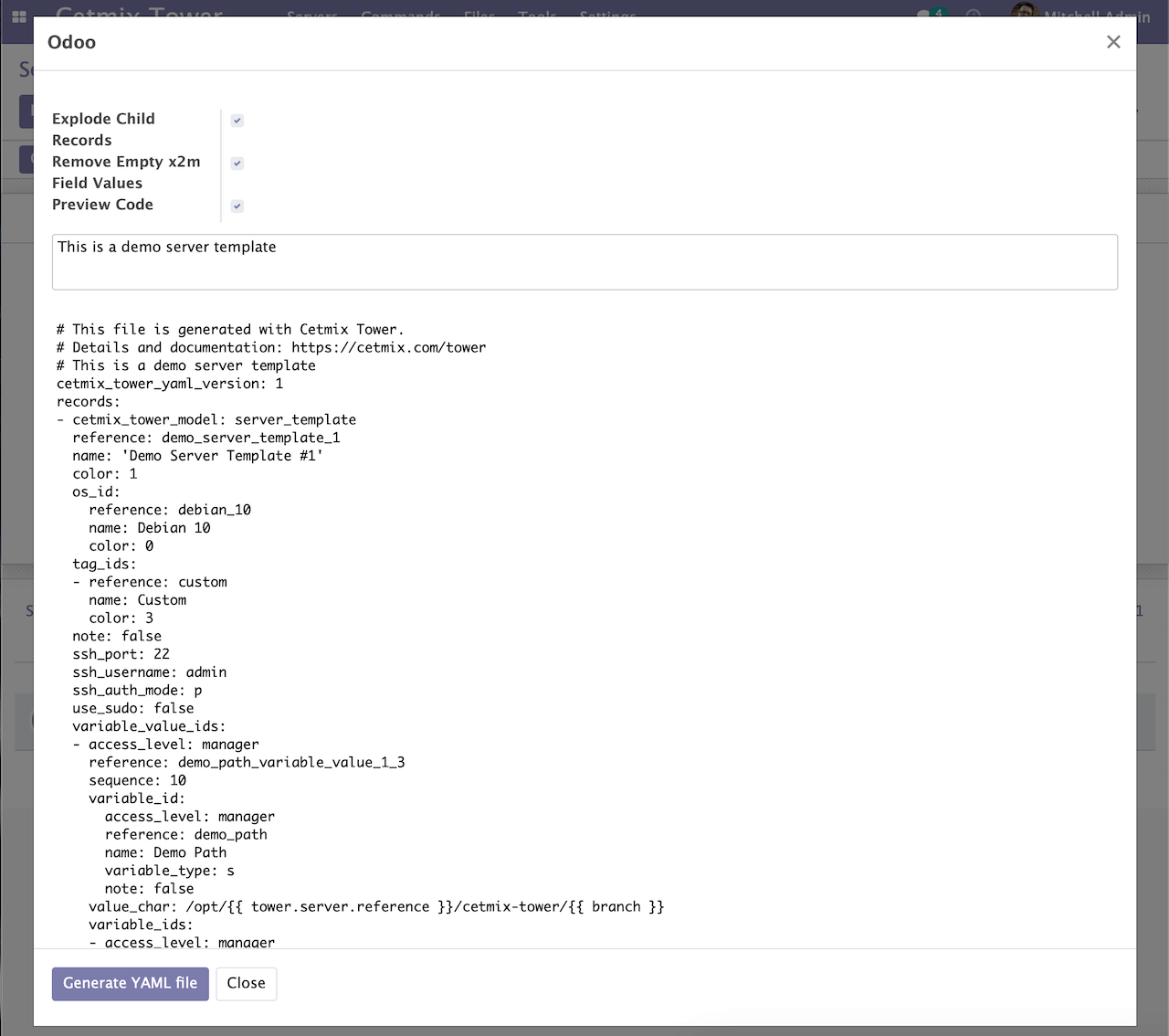This screenshot has height=1036, width=1169.
Task: Open activities using the clock icon
Action: click(x=974, y=16)
